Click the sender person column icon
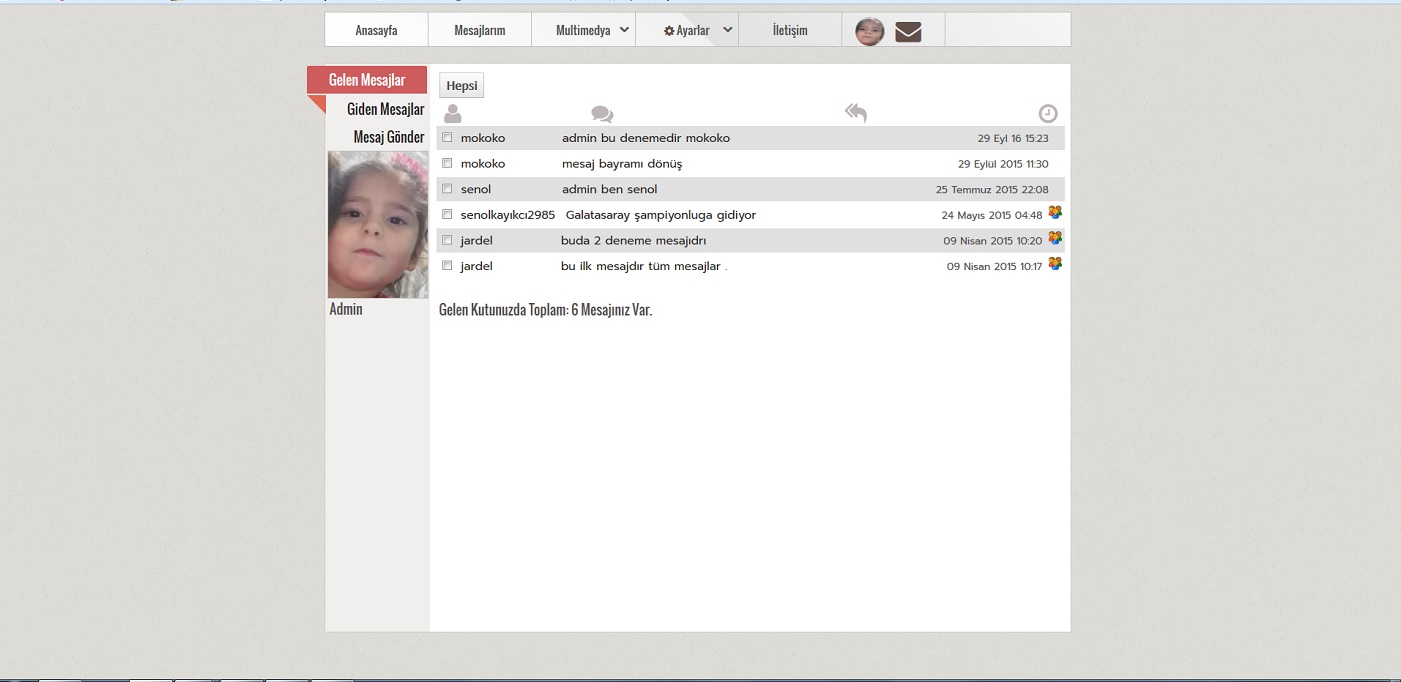The width and height of the screenshot is (1401, 682). [x=453, y=114]
